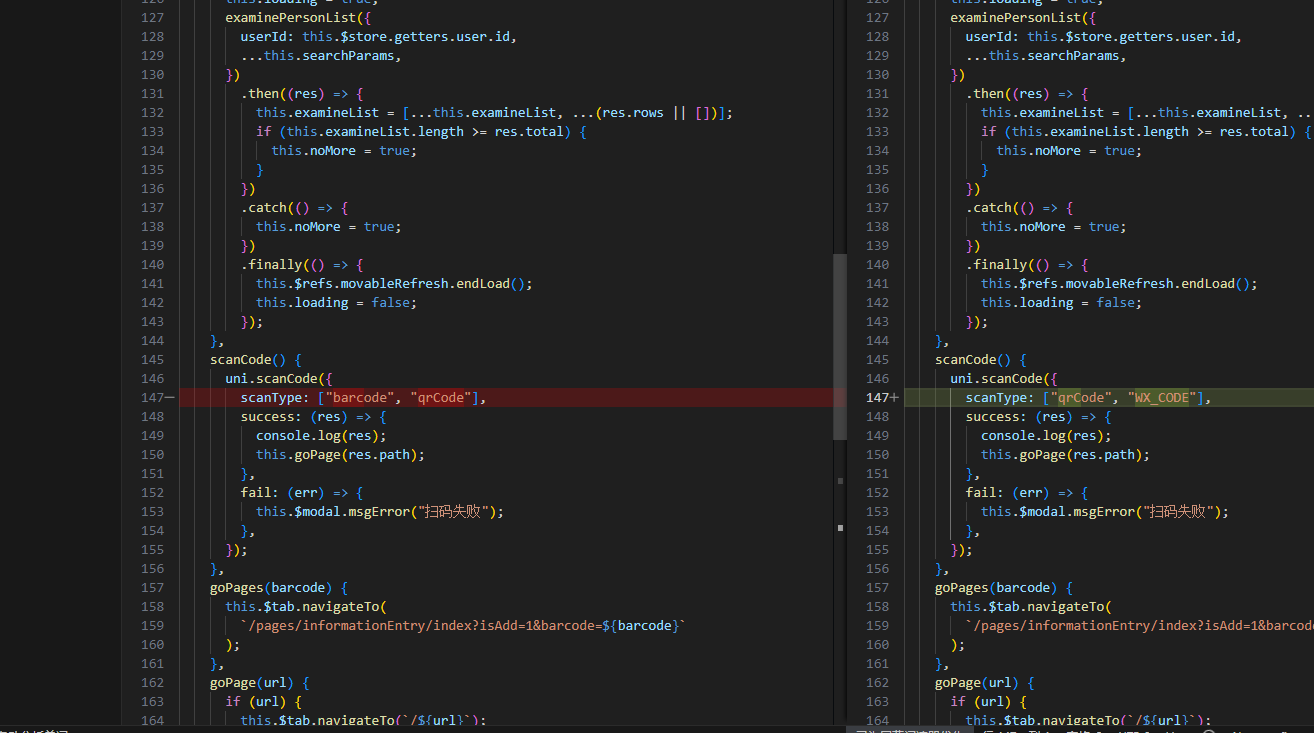
Task: Click "扫码失败" message string in right pane
Action: (x=1181, y=512)
